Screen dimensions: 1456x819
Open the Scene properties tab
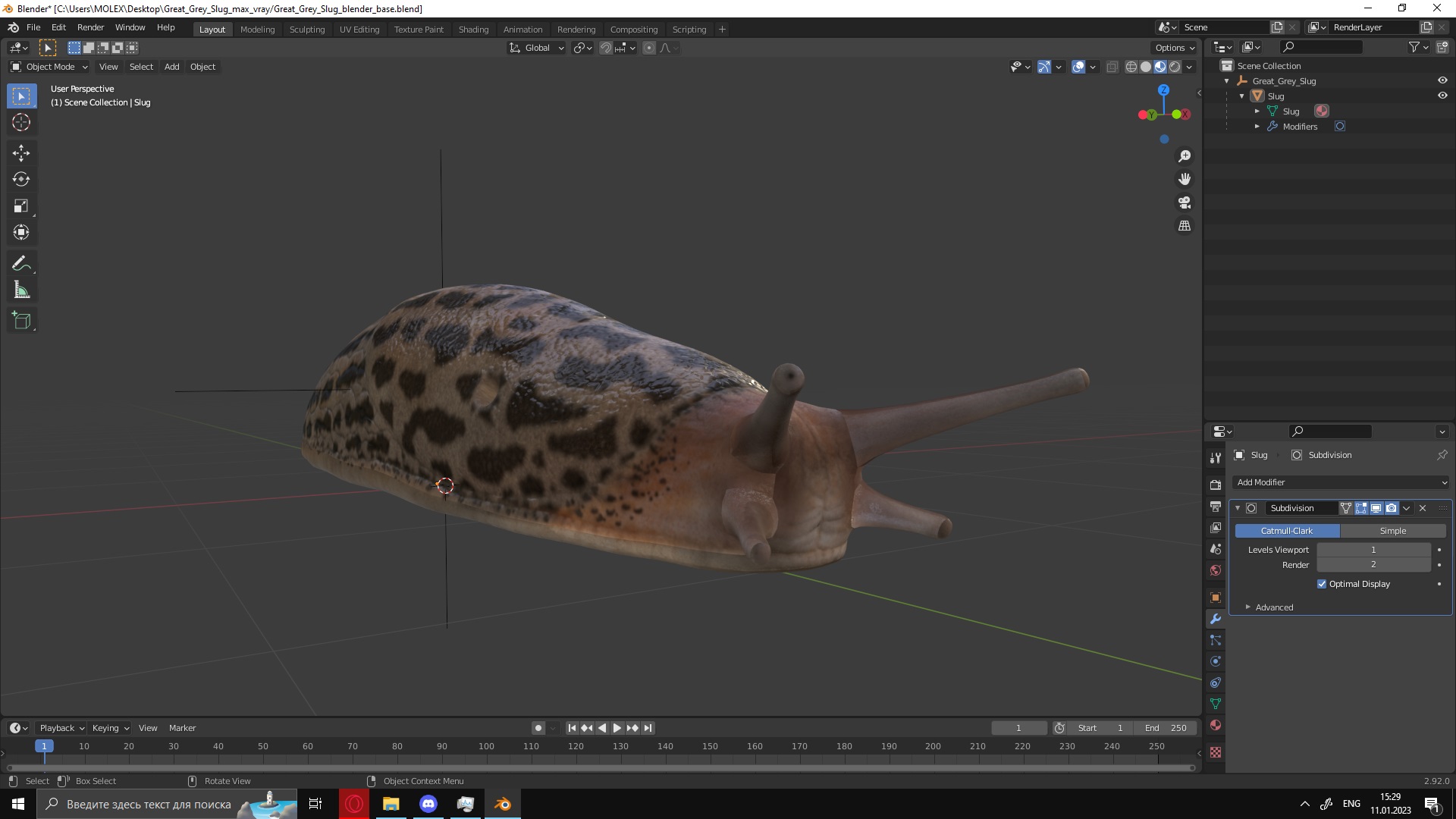click(1216, 548)
